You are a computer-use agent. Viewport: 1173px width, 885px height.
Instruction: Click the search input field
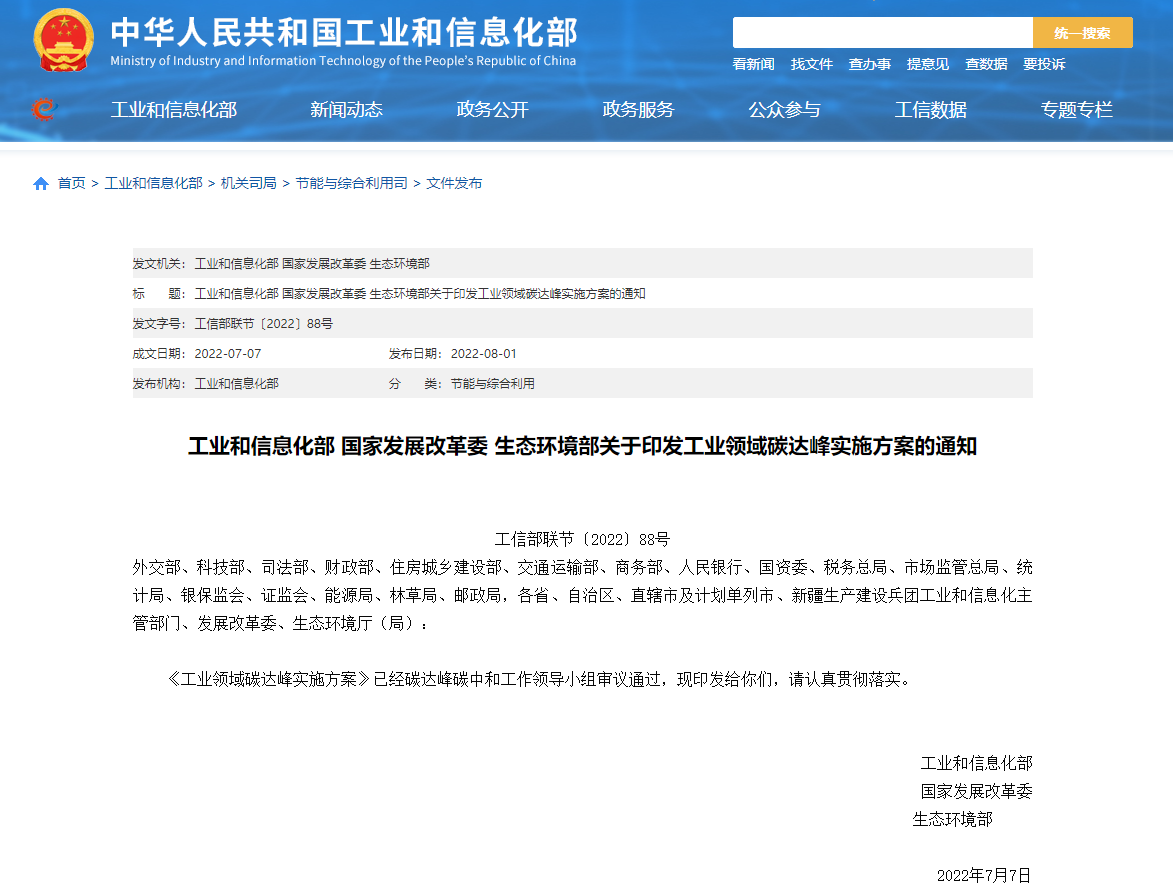(x=882, y=33)
